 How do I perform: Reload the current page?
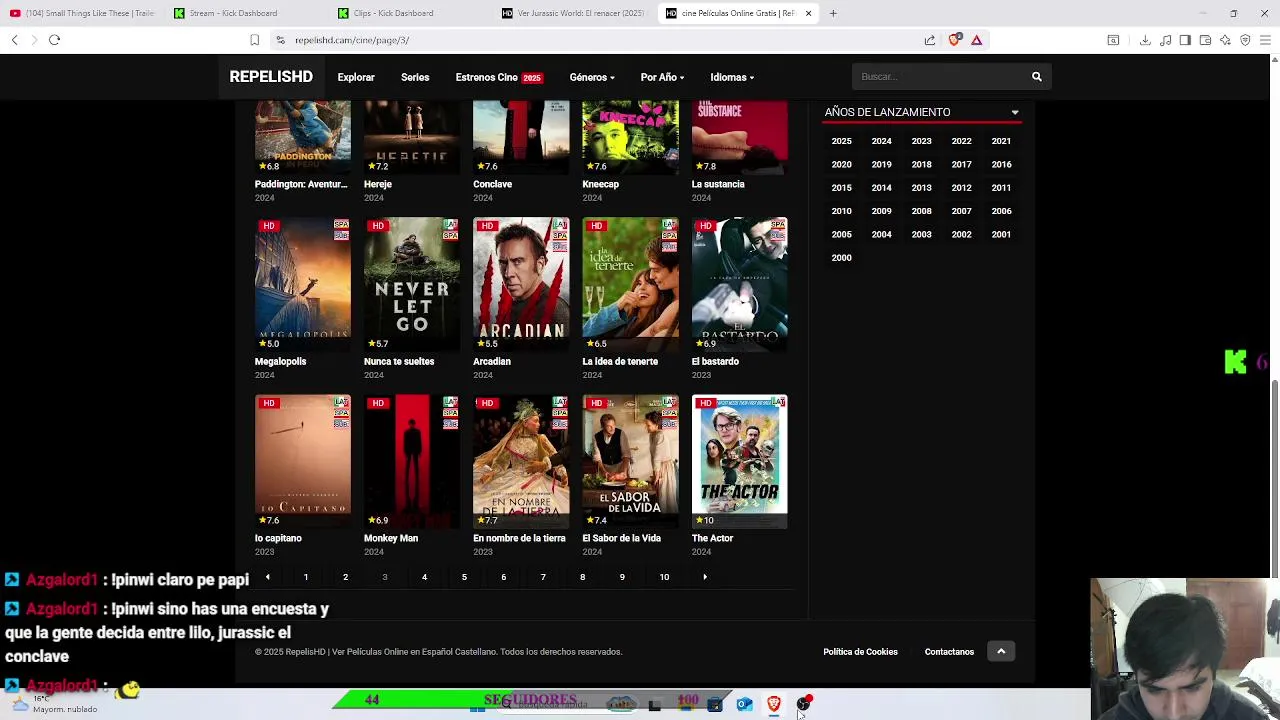click(x=55, y=40)
